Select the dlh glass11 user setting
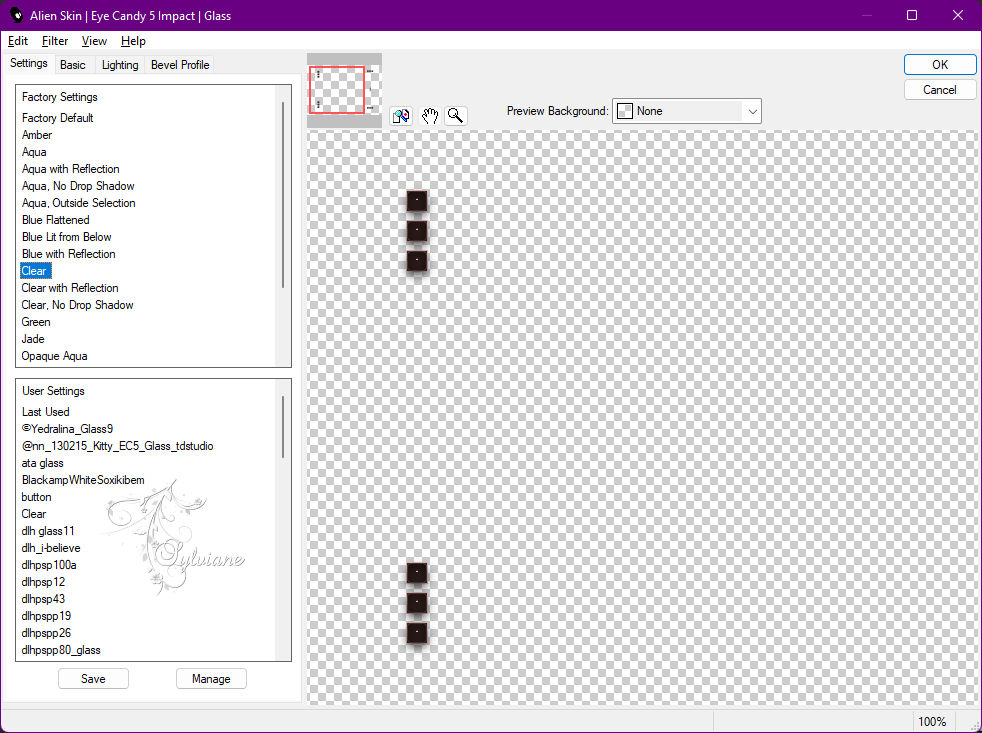The height and width of the screenshot is (733, 982). click(48, 531)
